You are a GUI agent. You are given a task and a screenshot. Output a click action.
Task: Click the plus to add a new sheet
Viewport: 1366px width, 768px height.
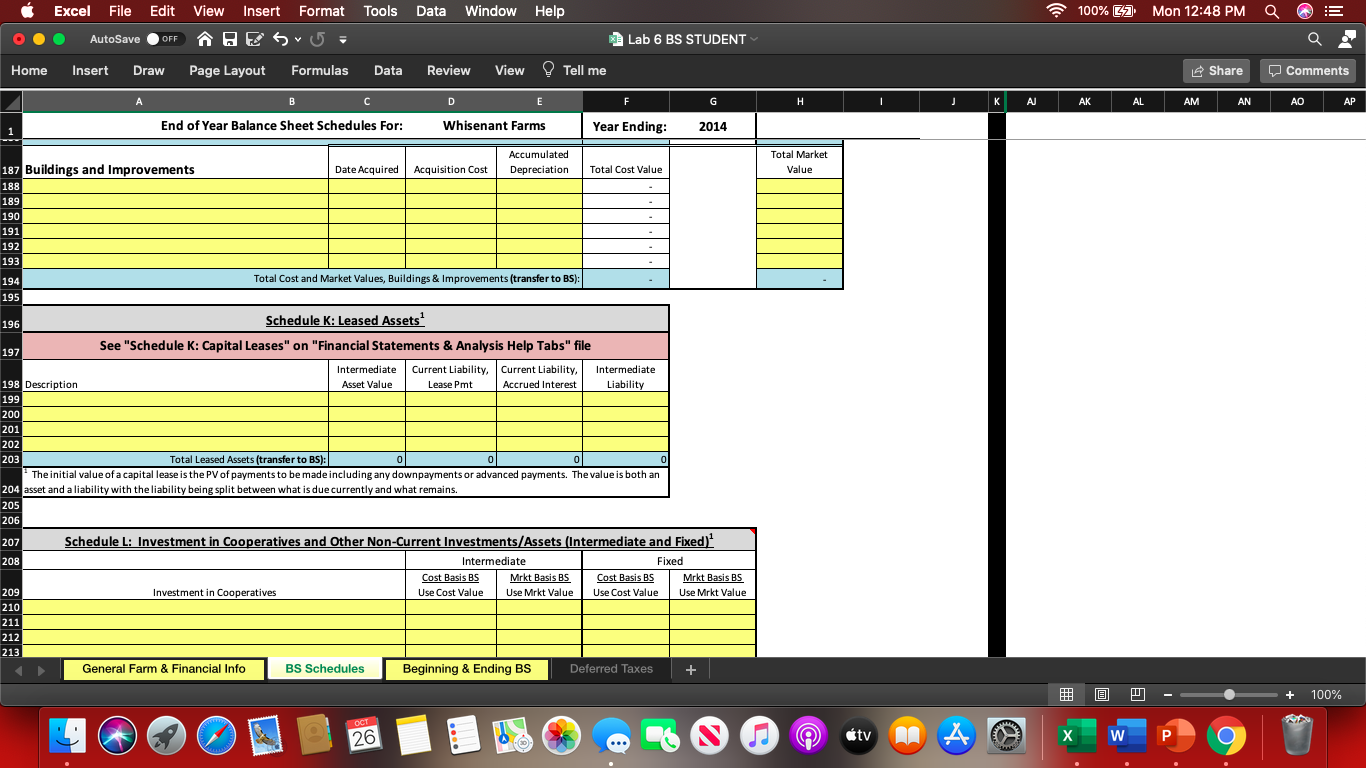point(690,669)
